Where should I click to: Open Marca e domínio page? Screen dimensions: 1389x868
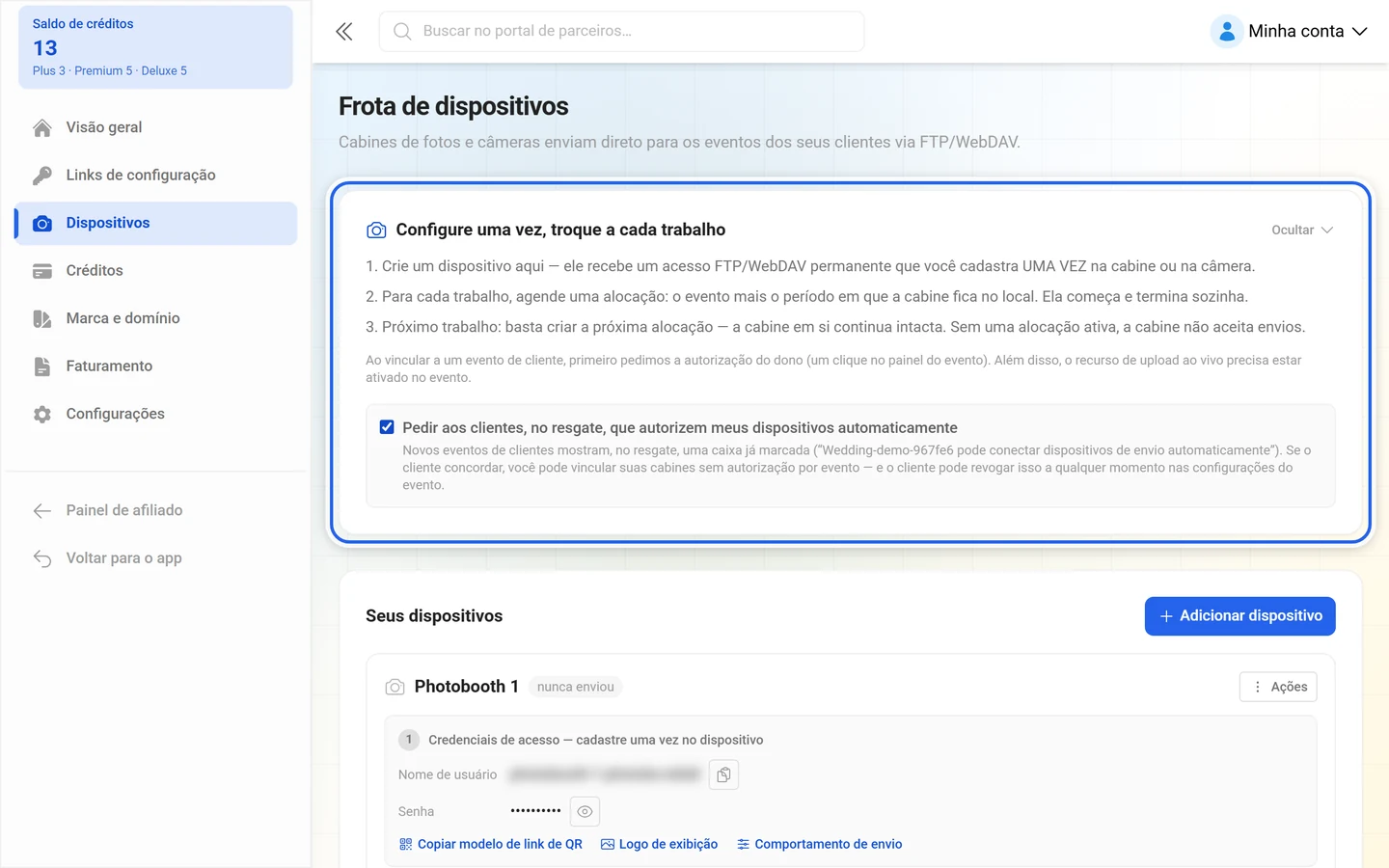pyautogui.click(x=156, y=318)
